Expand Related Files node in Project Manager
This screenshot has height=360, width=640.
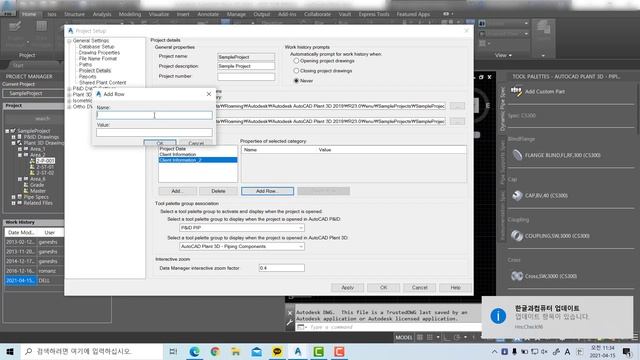(13, 203)
